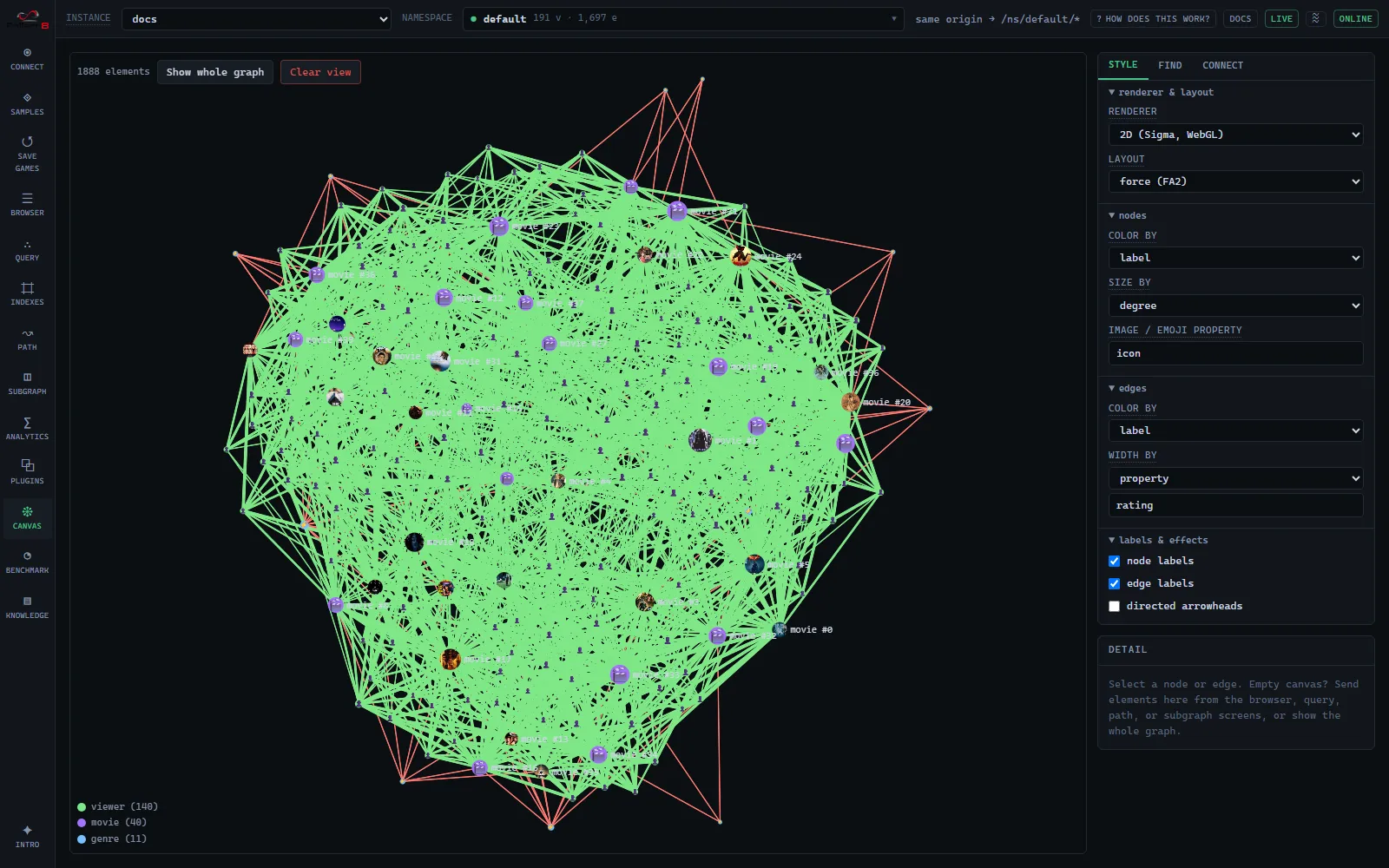Focus the Image / Emoji property field
Image resolution: width=1389 pixels, height=868 pixels.
pos(1235,353)
